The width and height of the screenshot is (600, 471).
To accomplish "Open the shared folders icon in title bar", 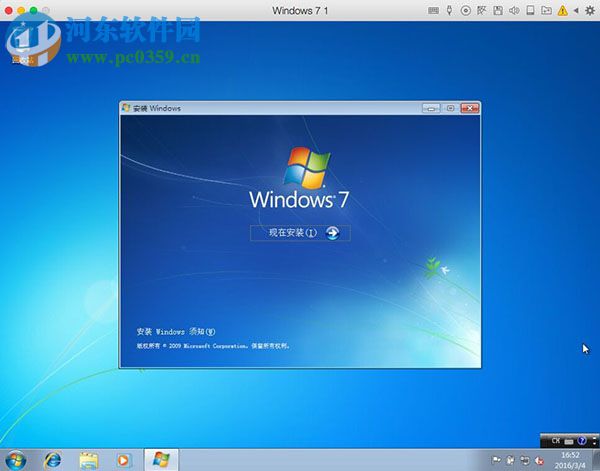I will 546,10.
